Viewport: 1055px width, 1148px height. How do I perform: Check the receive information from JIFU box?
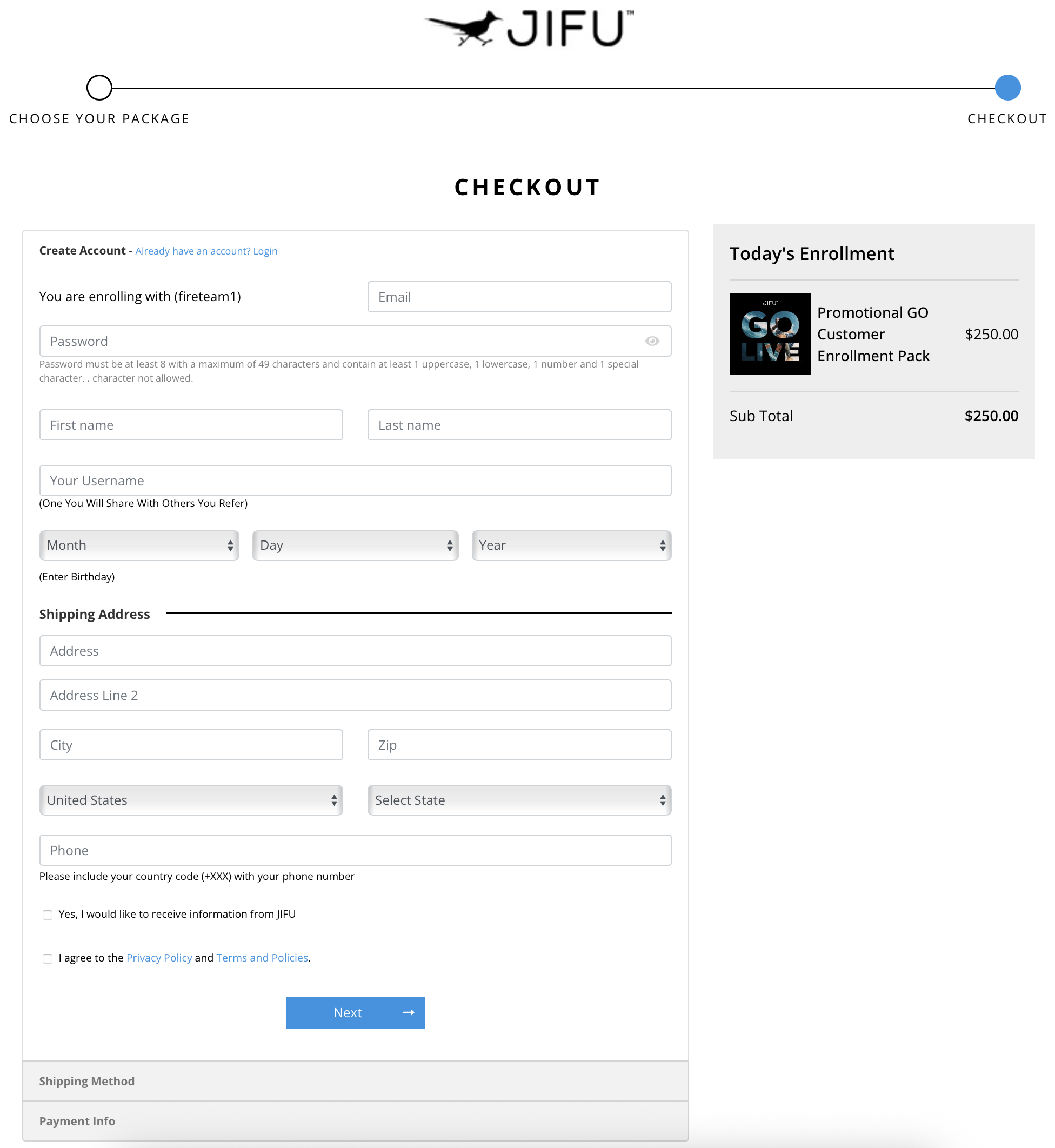(x=48, y=915)
